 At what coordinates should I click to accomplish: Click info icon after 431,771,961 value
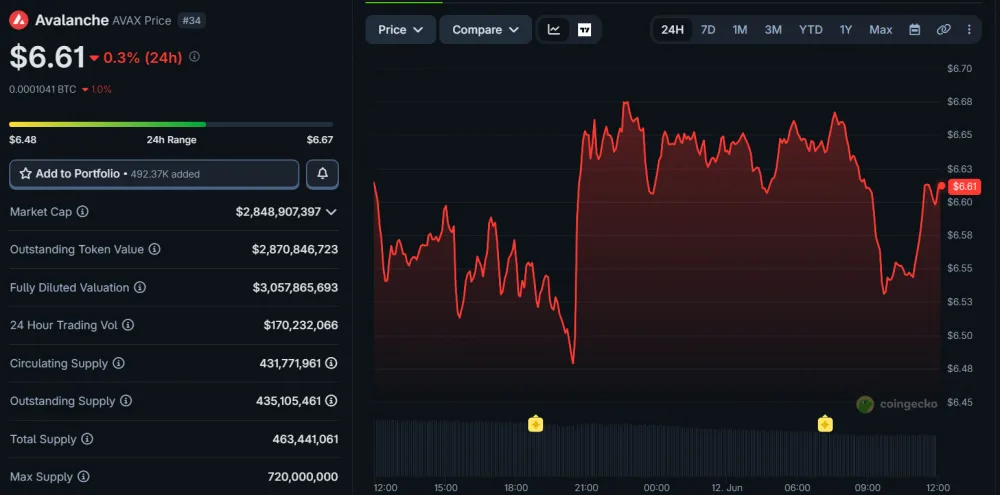[x=331, y=363]
